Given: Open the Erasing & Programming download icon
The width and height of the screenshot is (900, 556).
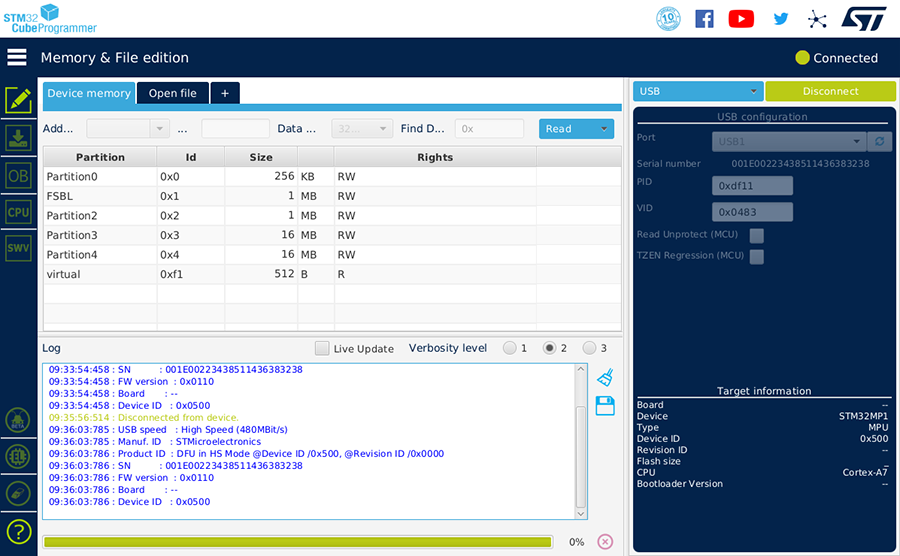Looking at the screenshot, I should [18, 138].
